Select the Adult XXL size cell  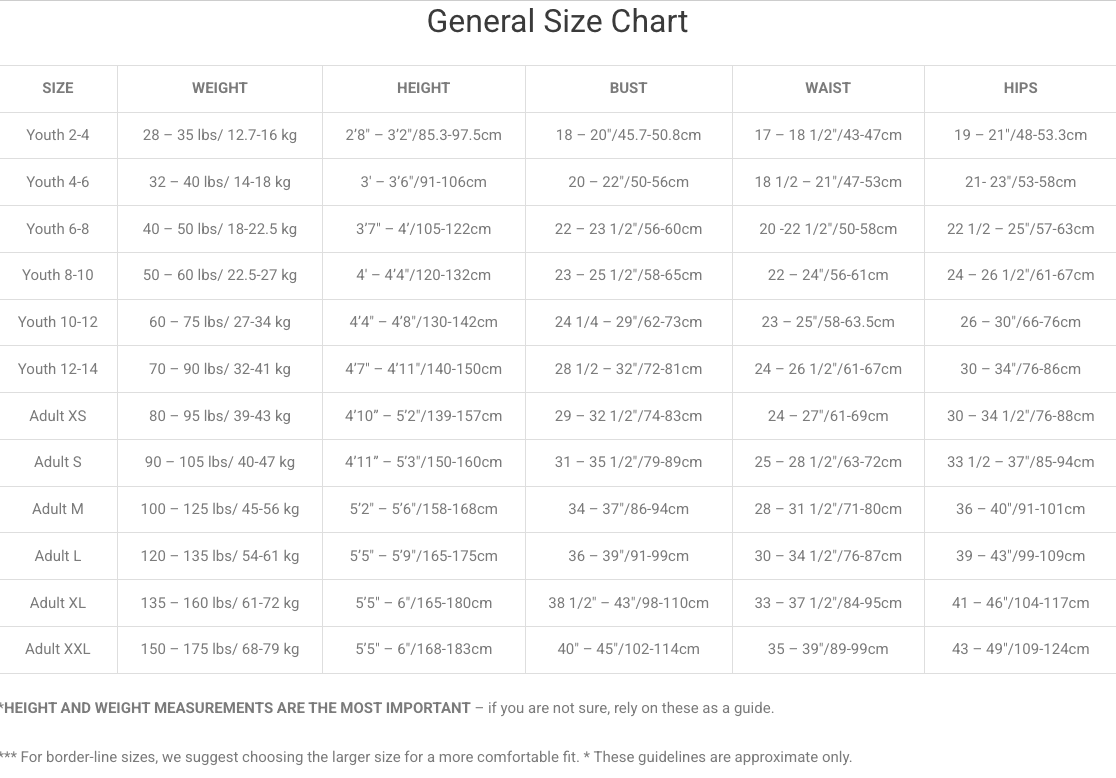(58, 649)
